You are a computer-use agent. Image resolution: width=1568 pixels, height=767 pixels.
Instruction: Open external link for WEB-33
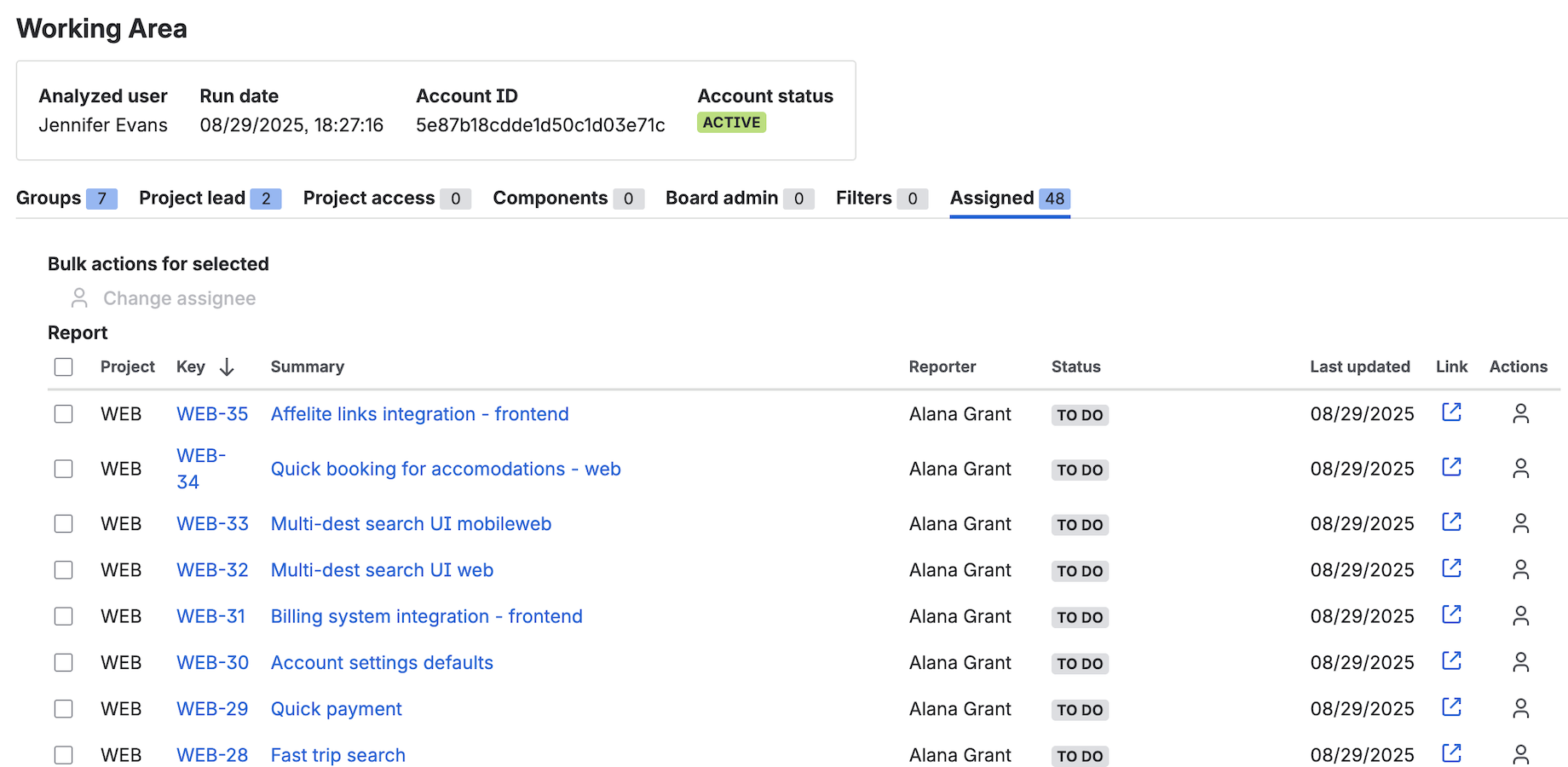(x=1451, y=522)
